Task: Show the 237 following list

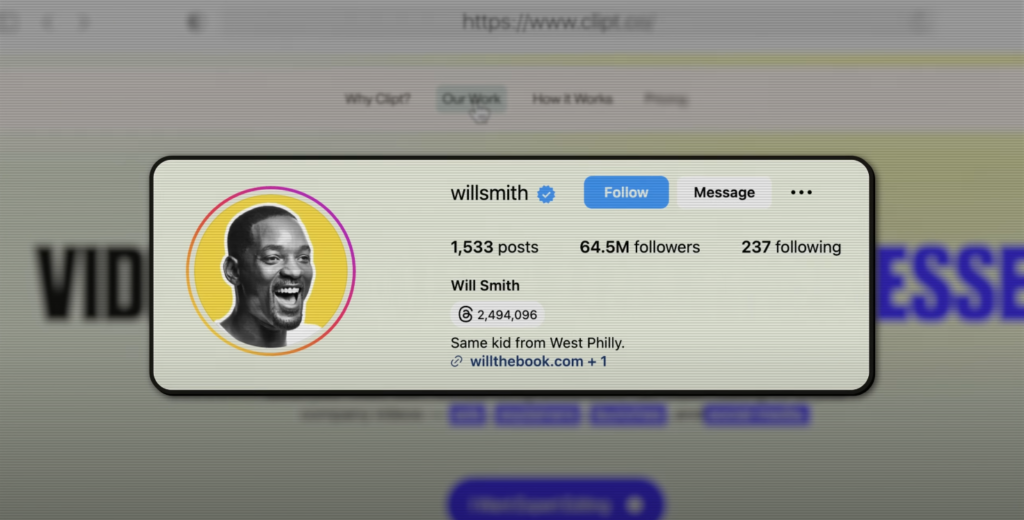Action: click(x=791, y=247)
